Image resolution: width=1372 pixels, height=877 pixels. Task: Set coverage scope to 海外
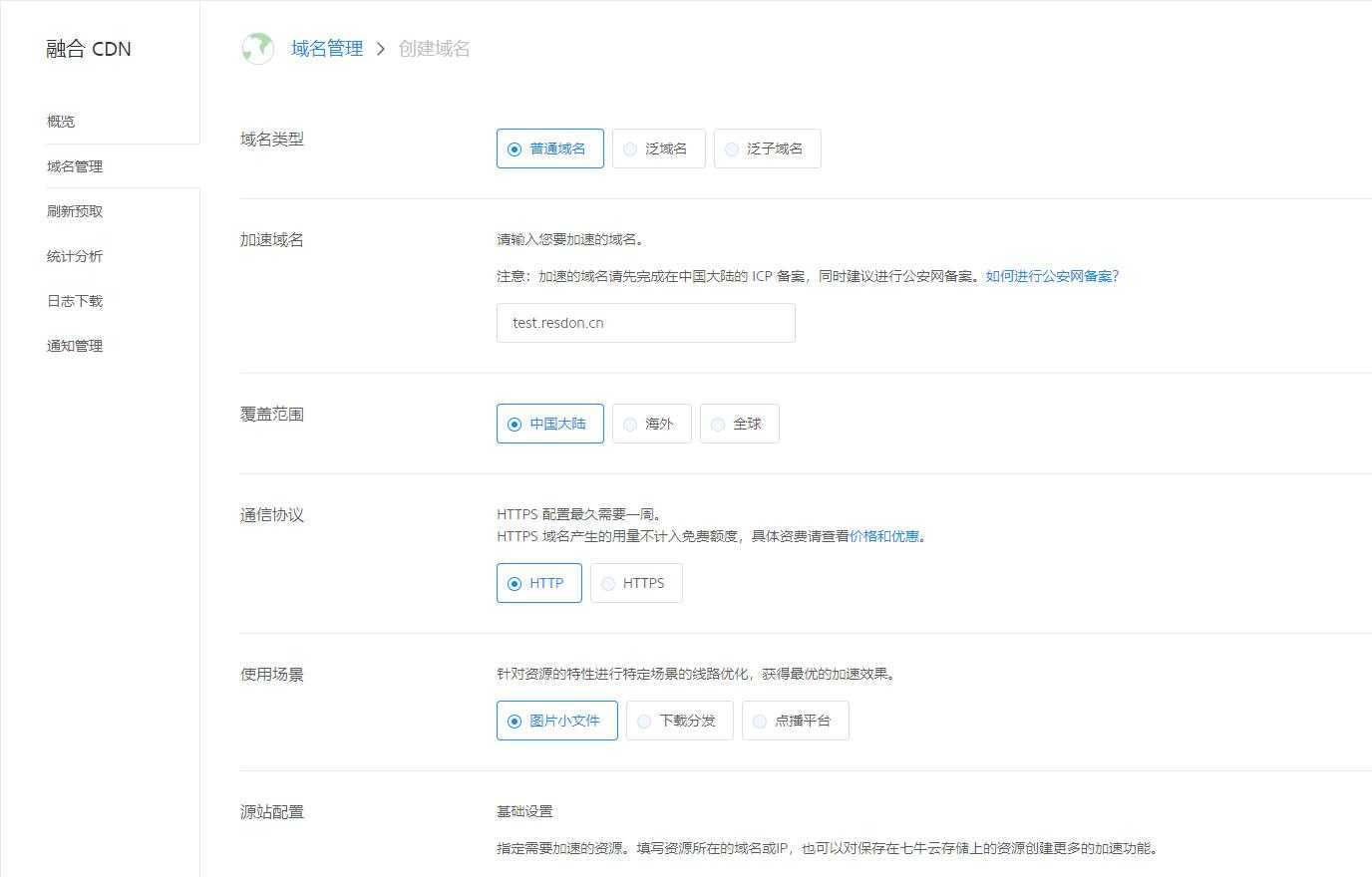651,423
